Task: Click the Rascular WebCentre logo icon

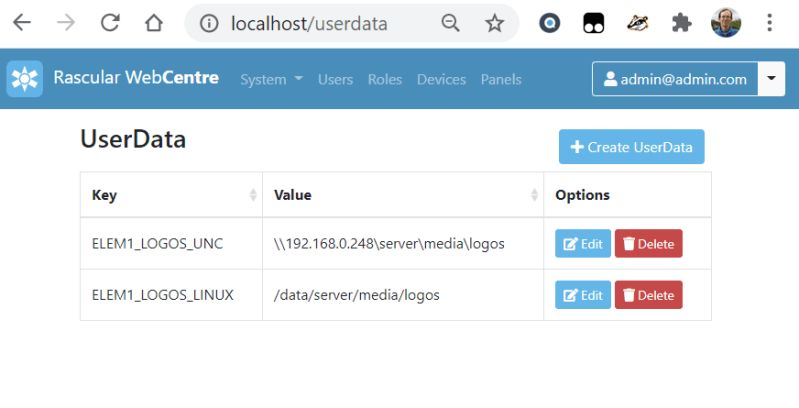Action: 24,78
